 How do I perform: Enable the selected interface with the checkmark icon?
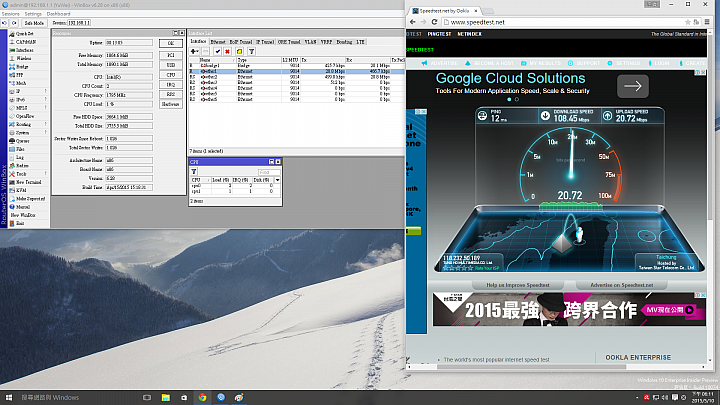coord(218,51)
